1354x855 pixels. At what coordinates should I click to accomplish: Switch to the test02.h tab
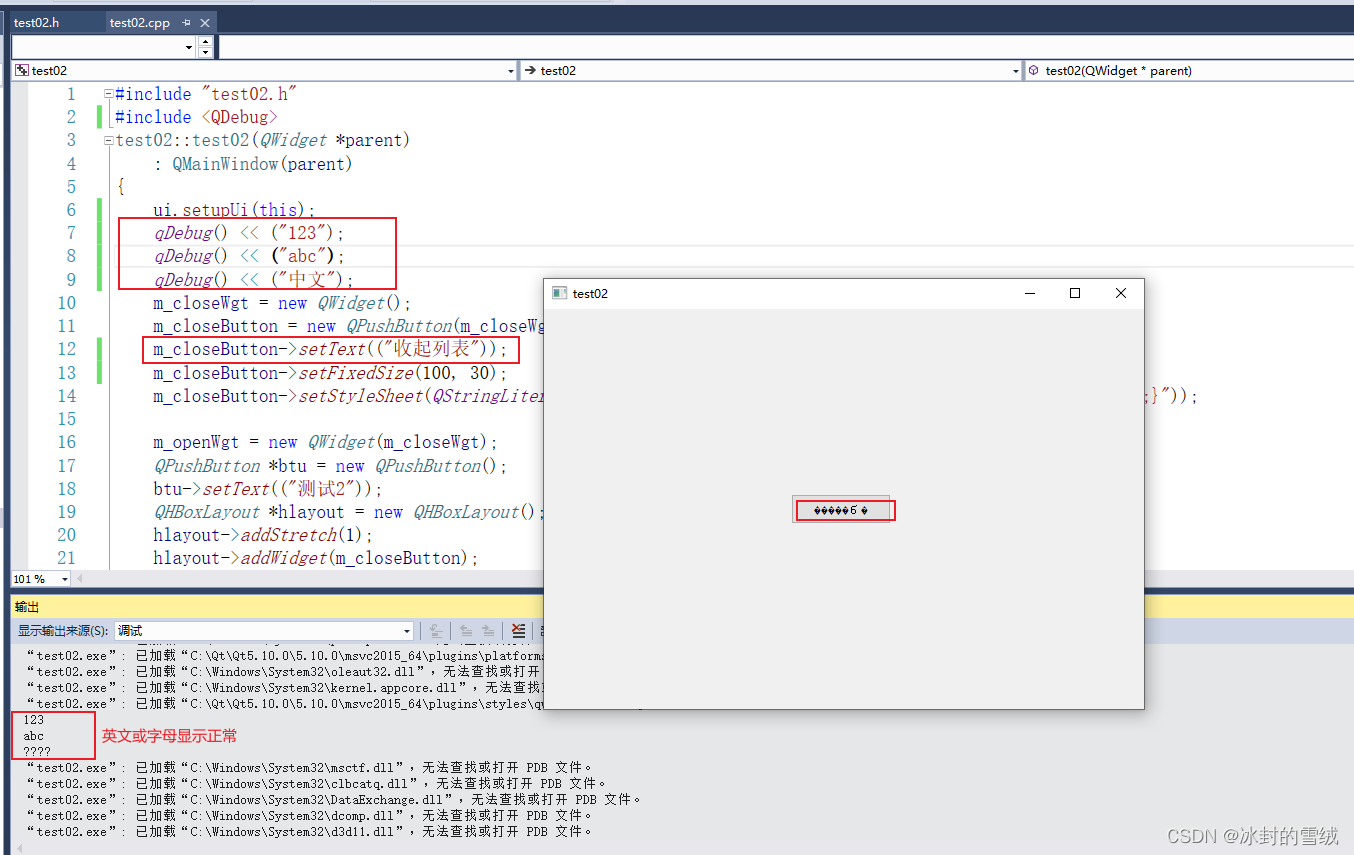click(x=37, y=22)
